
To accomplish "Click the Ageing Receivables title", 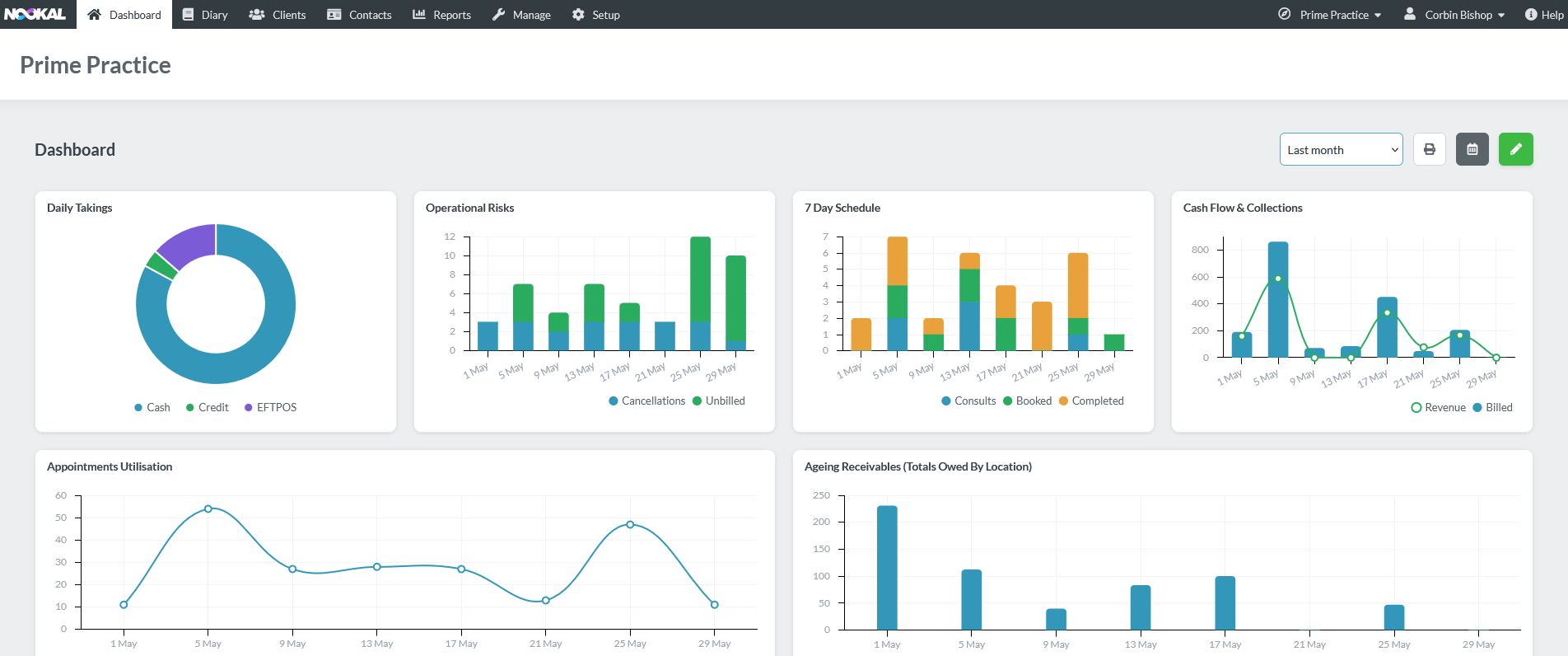I will pos(918,466).
